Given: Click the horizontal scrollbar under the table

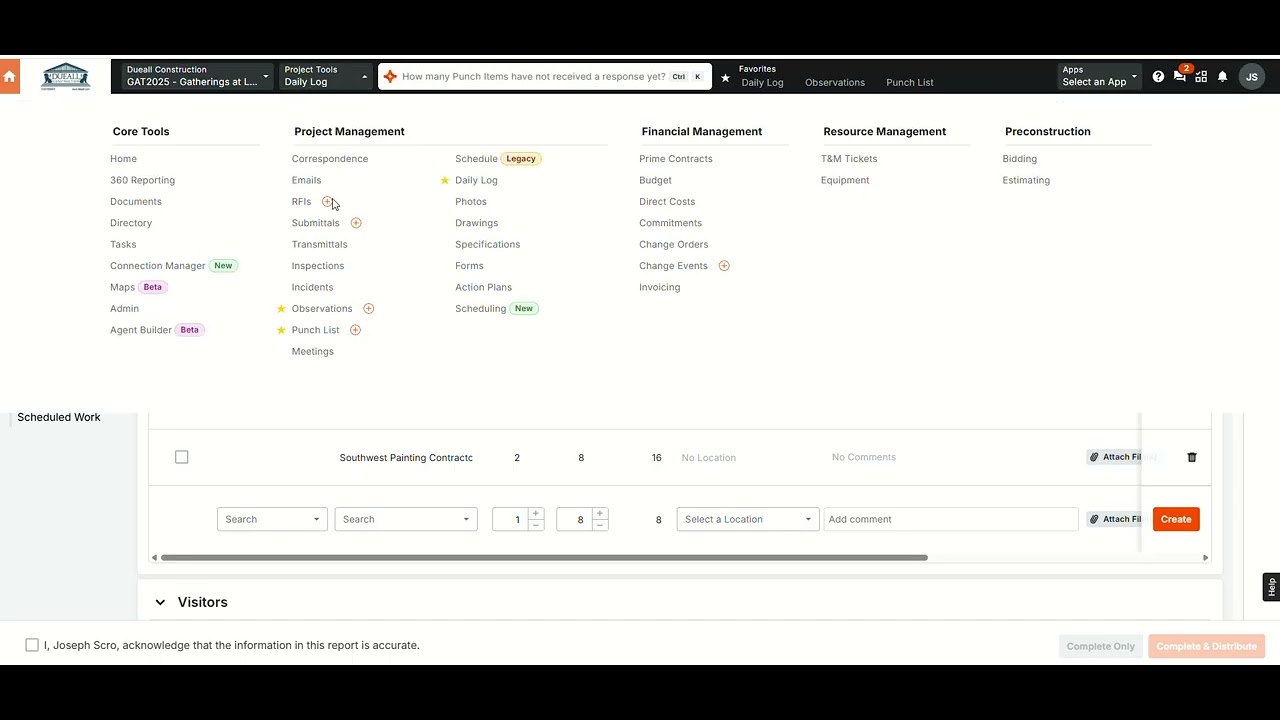Looking at the screenshot, I should [x=544, y=557].
